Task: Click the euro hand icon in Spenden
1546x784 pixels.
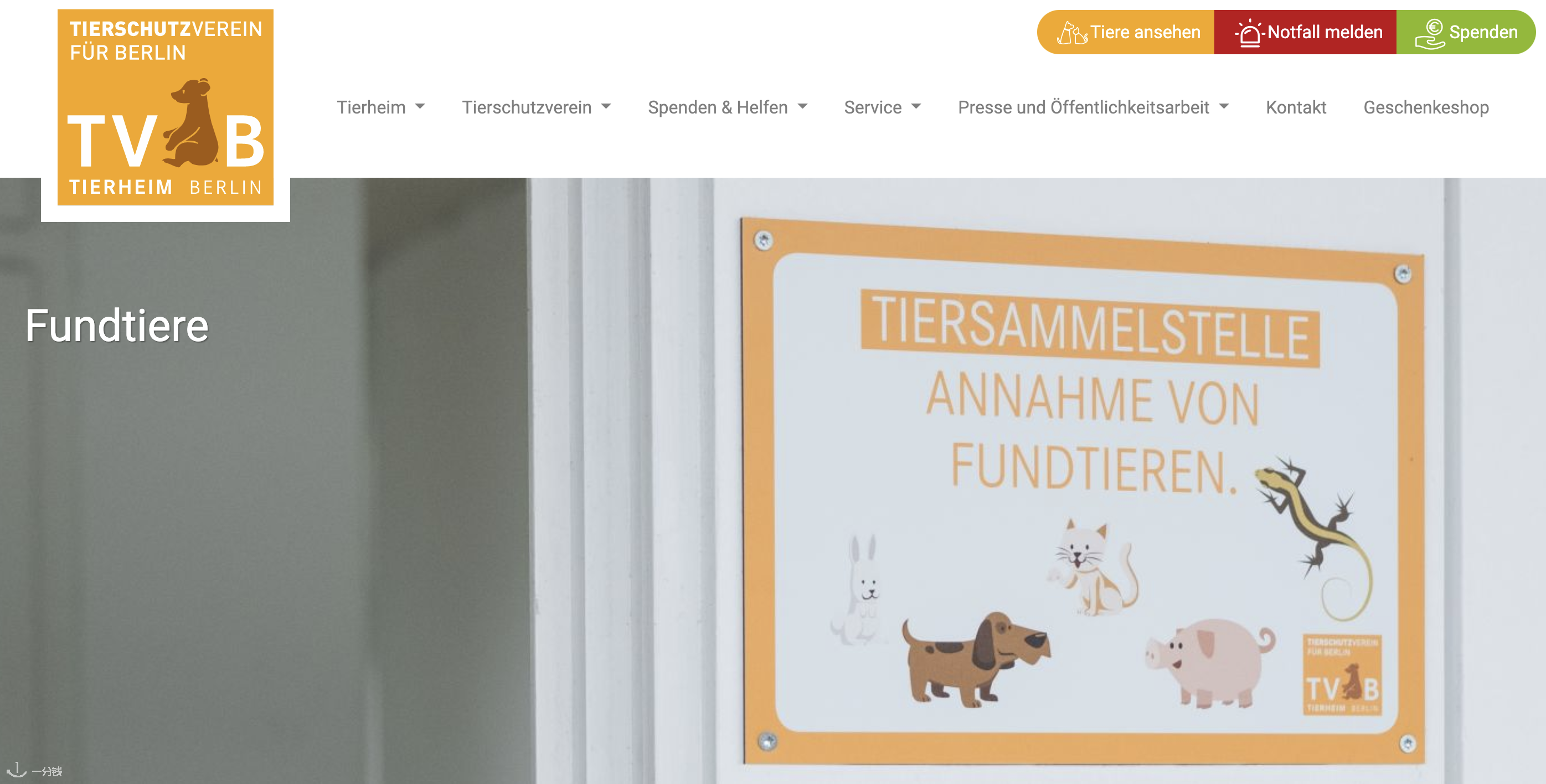Action: pos(1430,34)
